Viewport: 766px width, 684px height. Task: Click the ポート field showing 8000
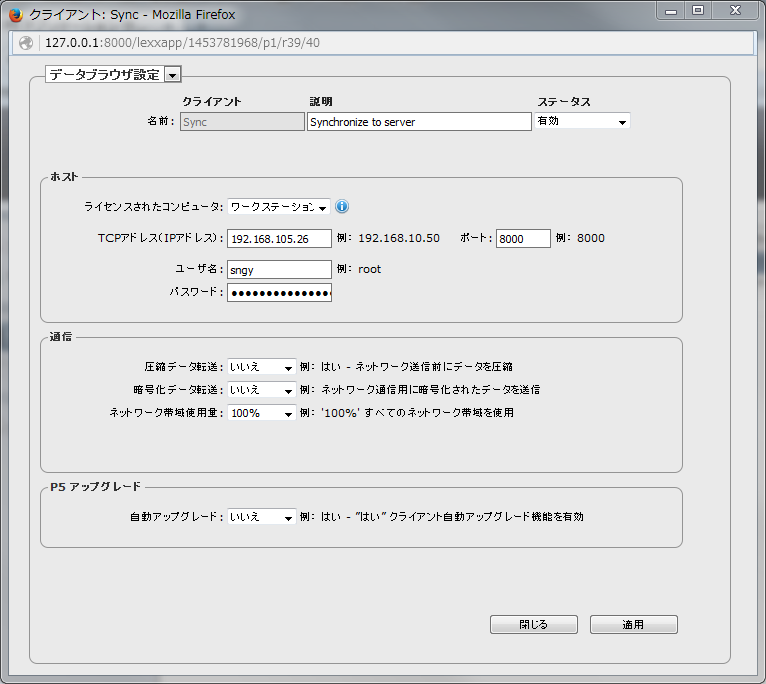click(x=523, y=239)
